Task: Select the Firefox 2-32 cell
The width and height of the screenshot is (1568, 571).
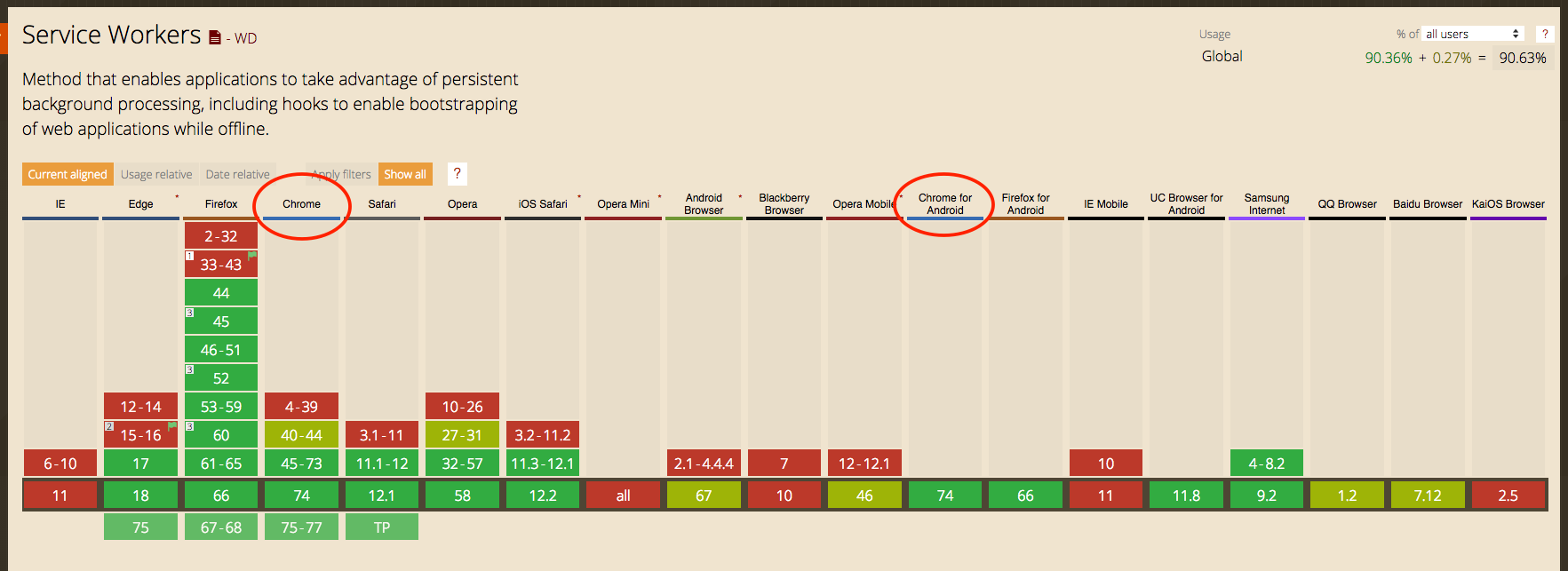Action: pyautogui.click(x=221, y=235)
